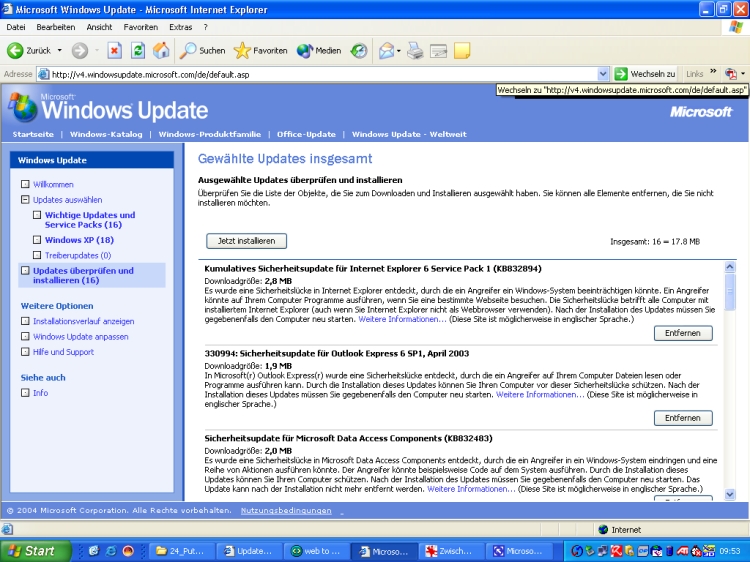The height and width of the screenshot is (562, 750).
Task: Open Windows Update - Weltweit link
Action: tap(409, 134)
